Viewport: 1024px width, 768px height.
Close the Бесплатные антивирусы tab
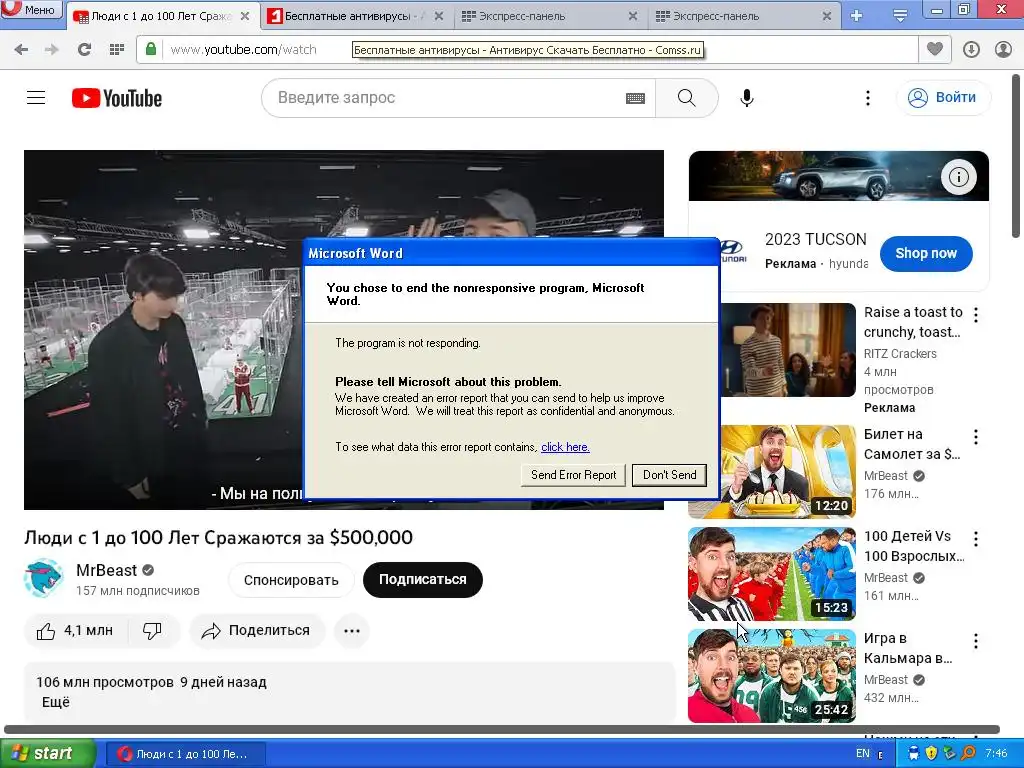[x=439, y=16]
